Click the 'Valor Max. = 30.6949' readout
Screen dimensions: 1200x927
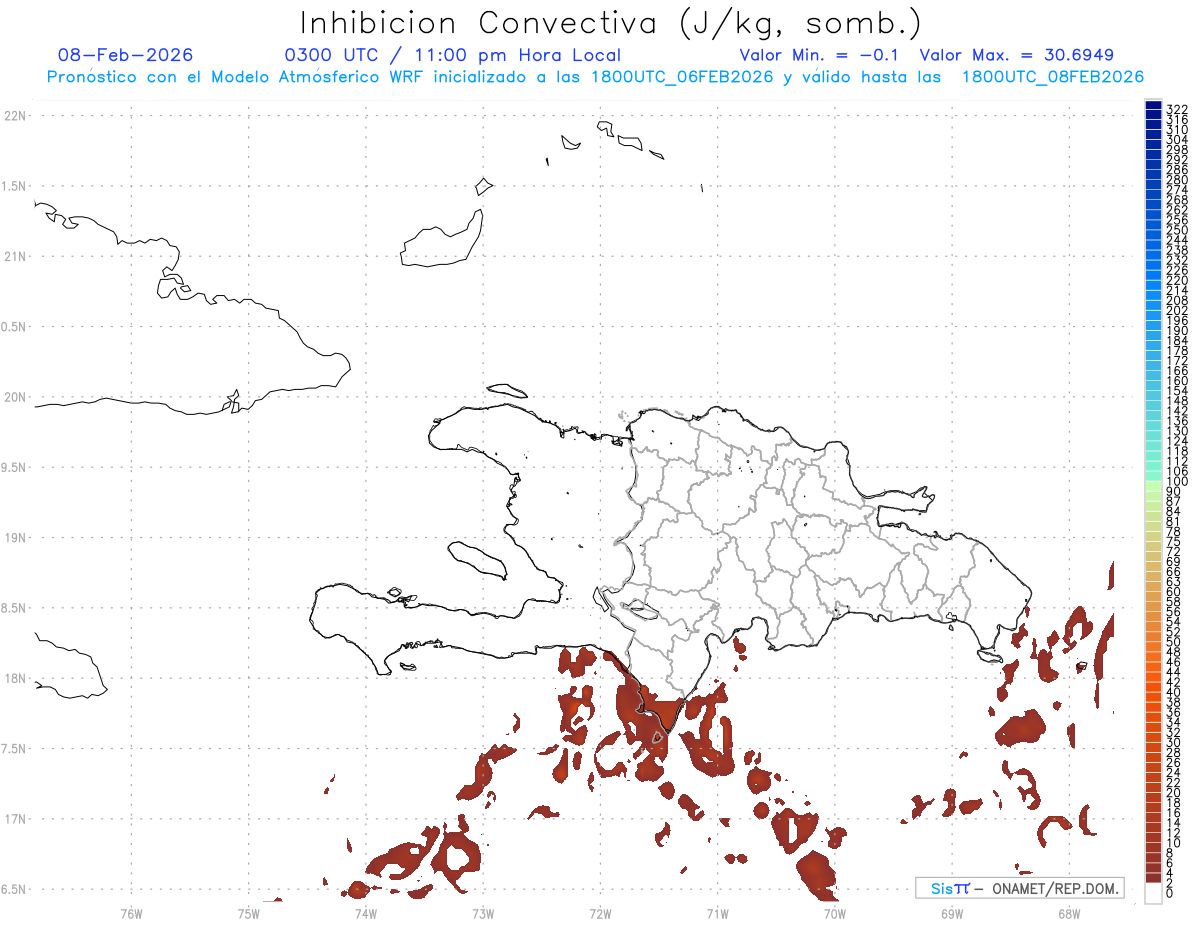pyautogui.click(x=1017, y=55)
